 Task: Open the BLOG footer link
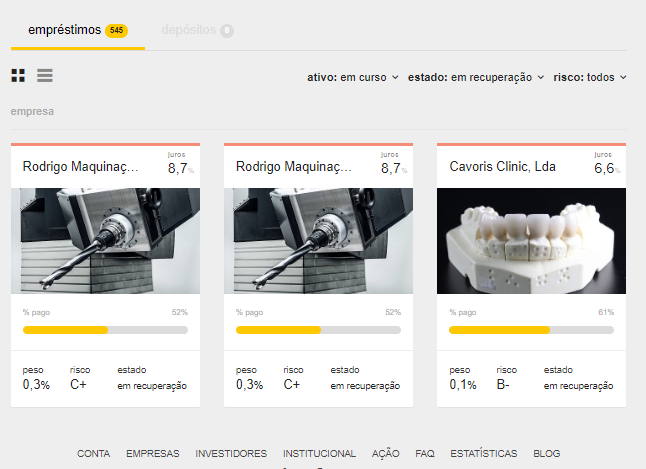point(547,454)
